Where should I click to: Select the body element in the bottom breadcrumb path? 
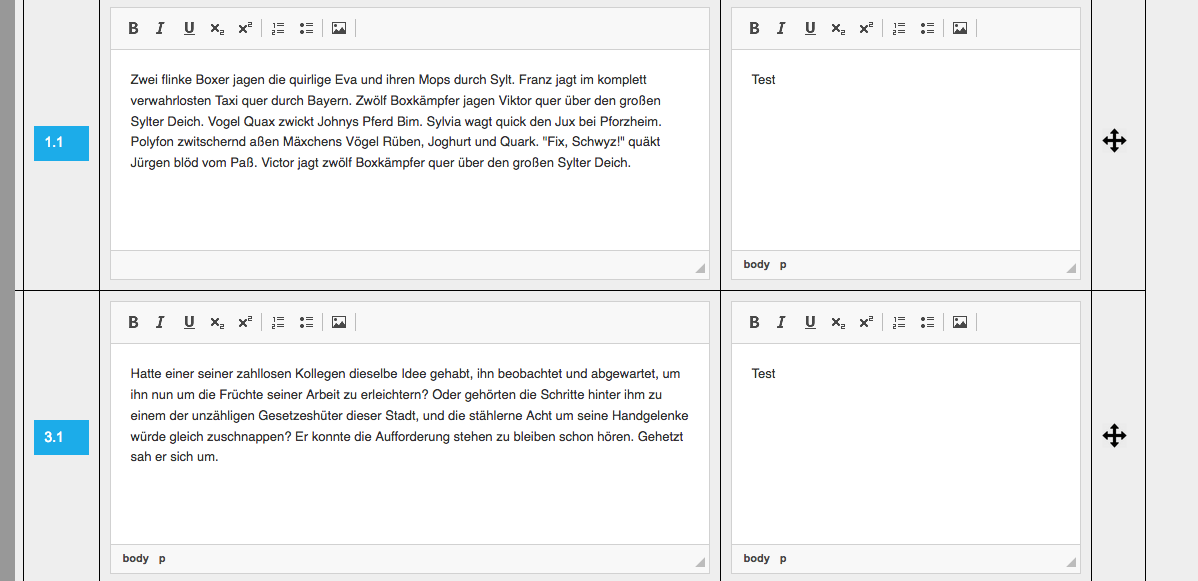pyautogui.click(x=135, y=558)
